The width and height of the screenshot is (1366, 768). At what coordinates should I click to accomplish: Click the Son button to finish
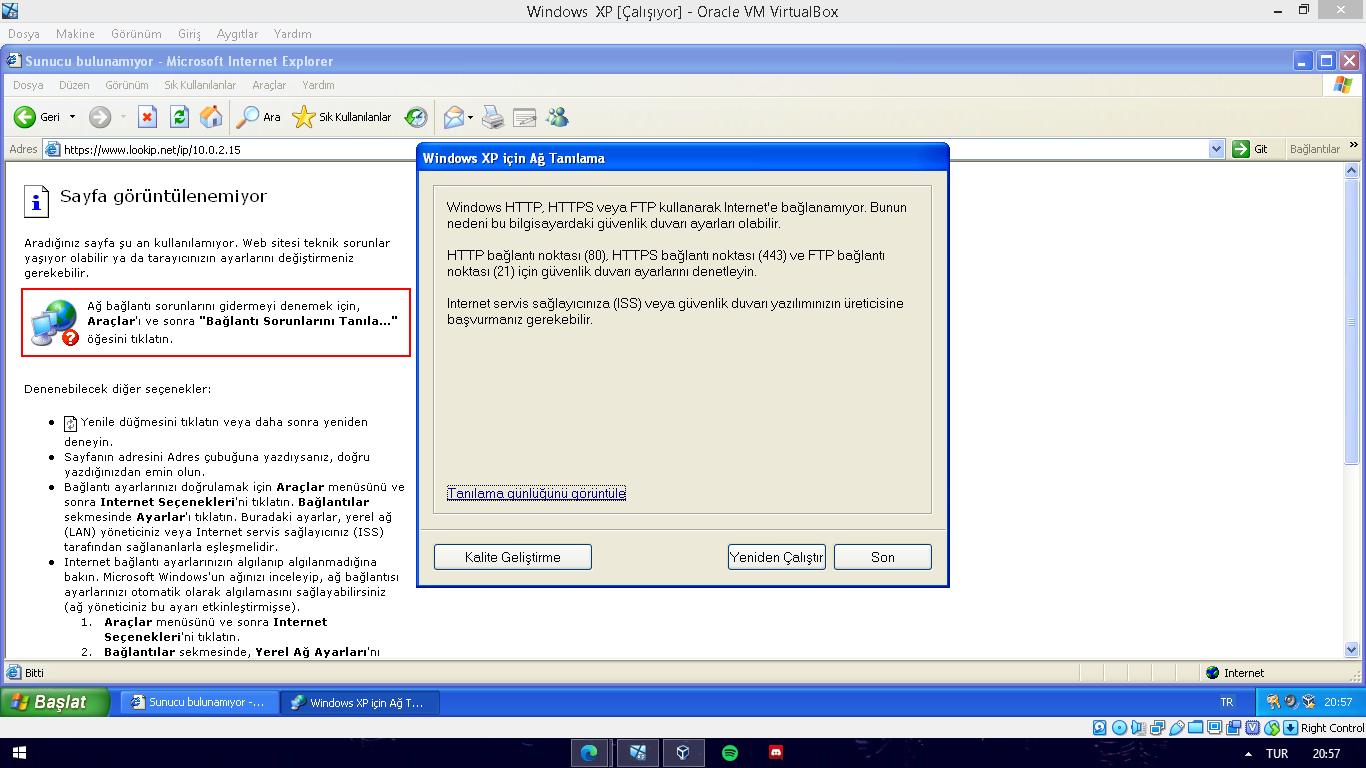883,557
